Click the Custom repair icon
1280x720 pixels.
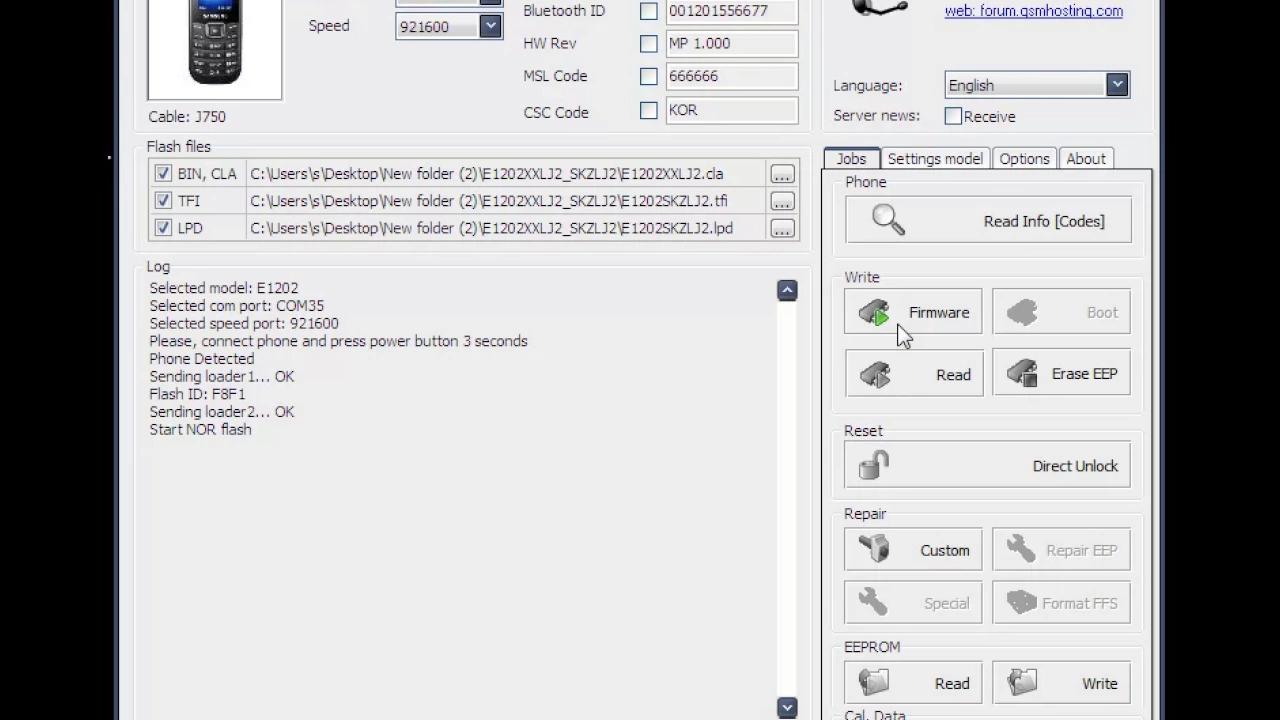[874, 549]
